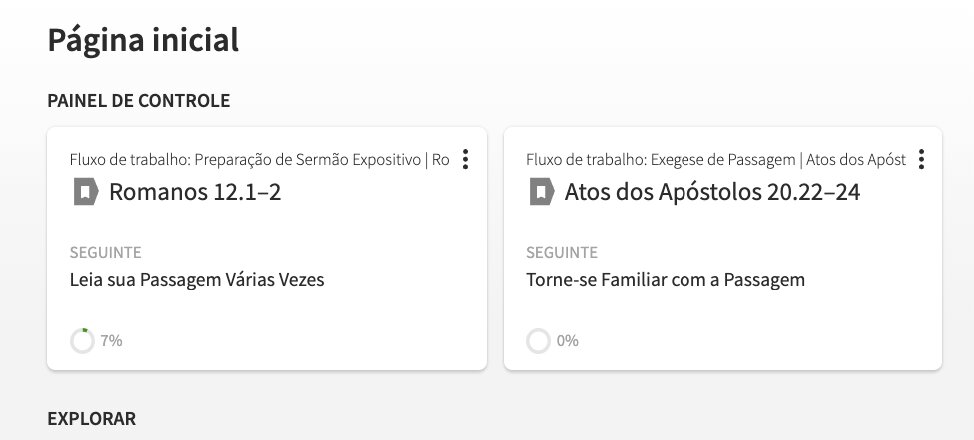
Task: Open the Atos dos Apóstolos 20.22–24 passage title
Action: click(712, 192)
